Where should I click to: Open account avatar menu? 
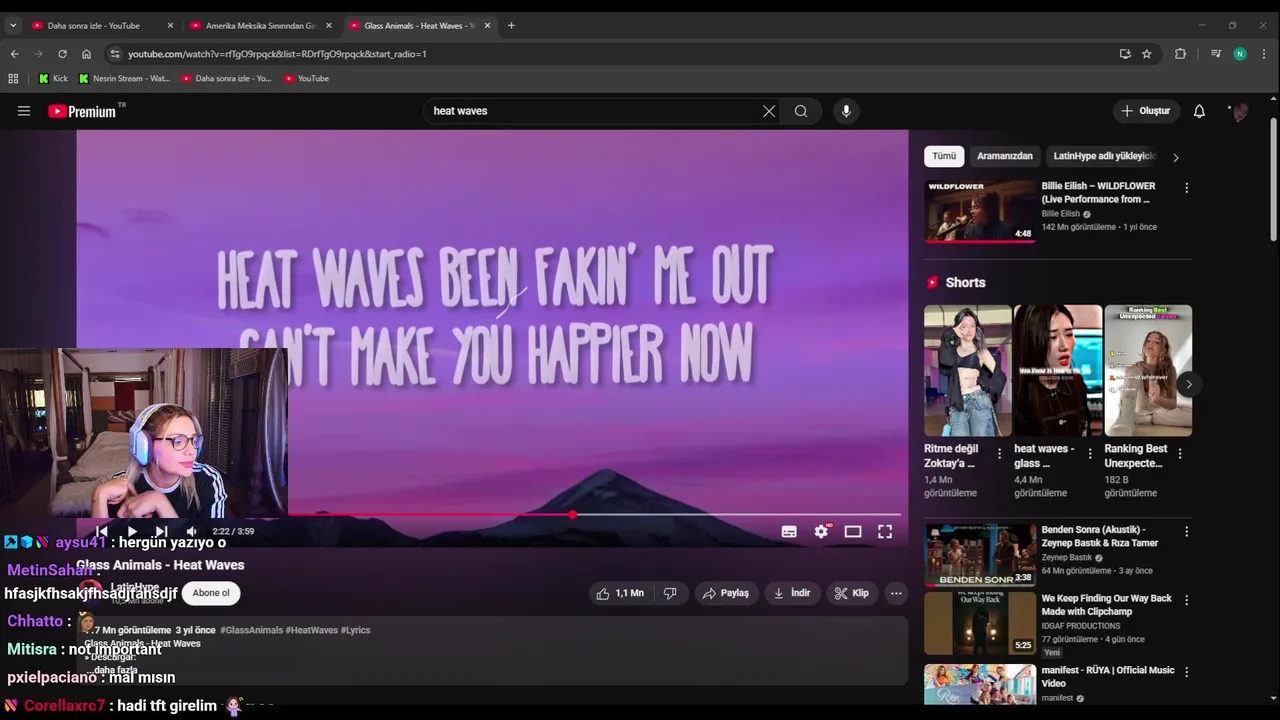point(1239,111)
